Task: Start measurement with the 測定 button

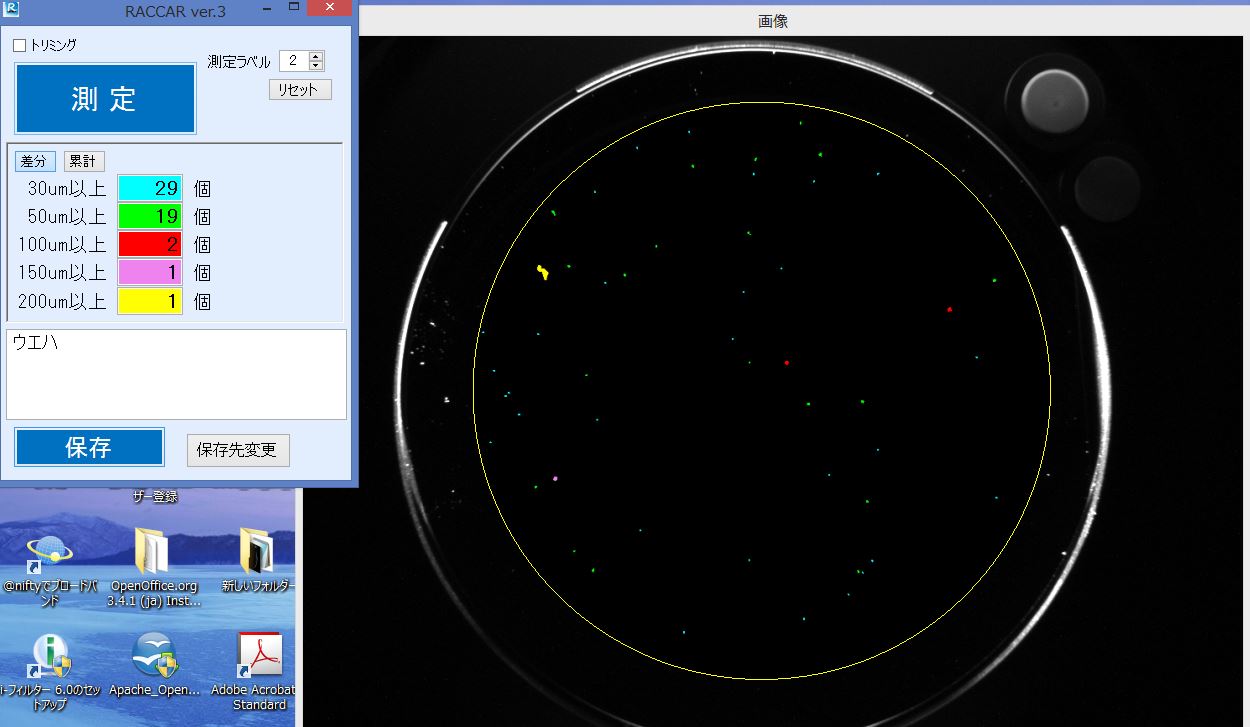Action: (x=105, y=98)
